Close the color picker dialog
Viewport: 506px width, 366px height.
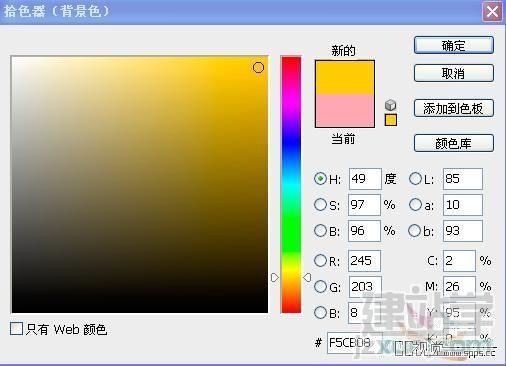[x=492, y=12]
